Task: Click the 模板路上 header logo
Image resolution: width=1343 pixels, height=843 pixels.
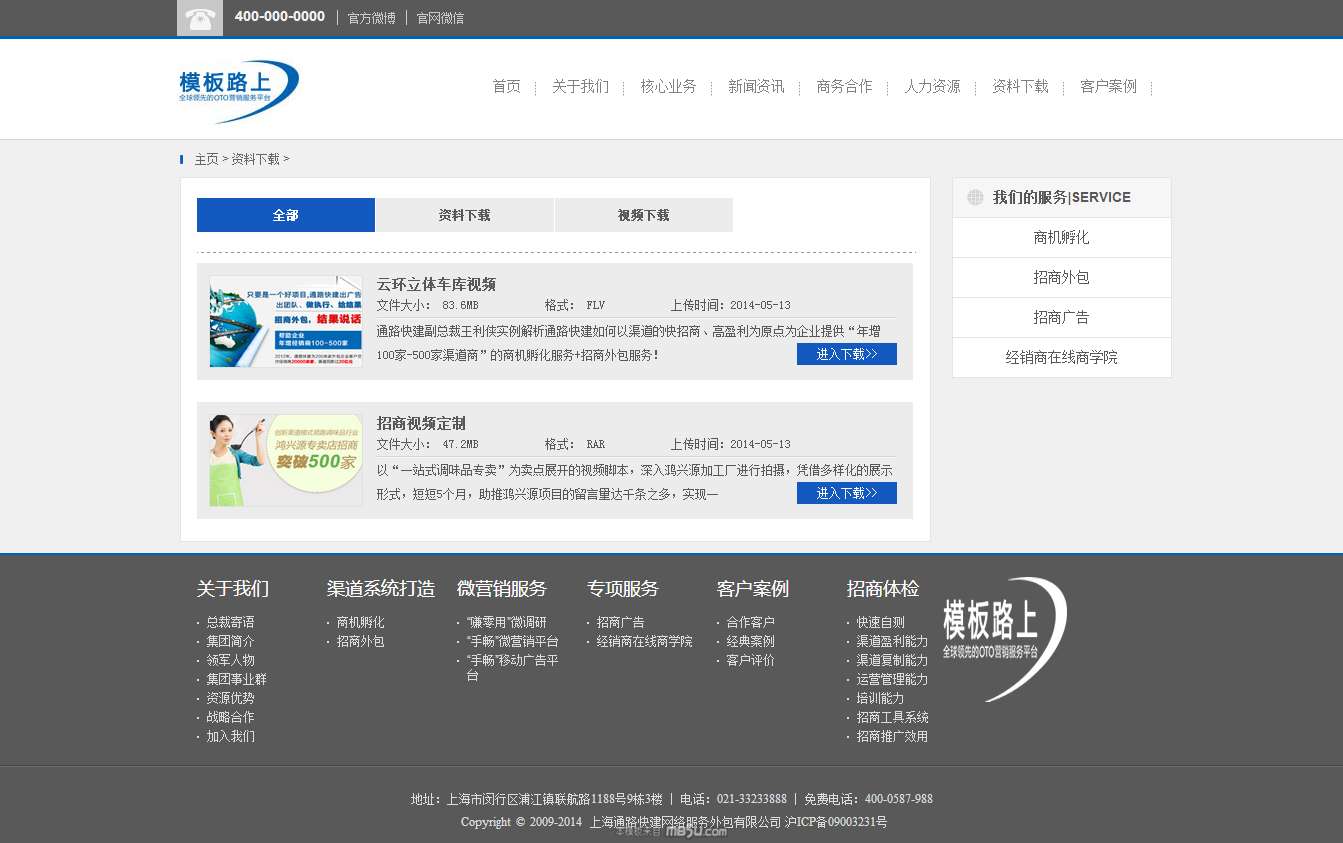Action: pyautogui.click(x=239, y=91)
